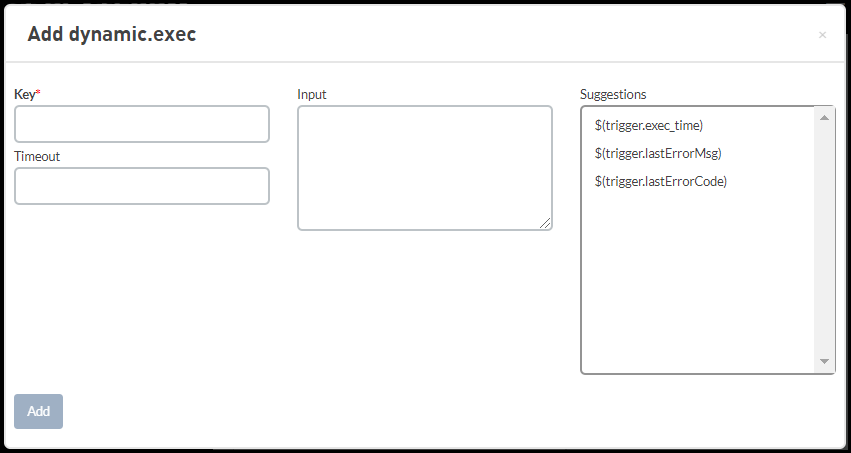Focus the Timeout text field
Viewport: 851px width, 453px height.
click(142, 186)
